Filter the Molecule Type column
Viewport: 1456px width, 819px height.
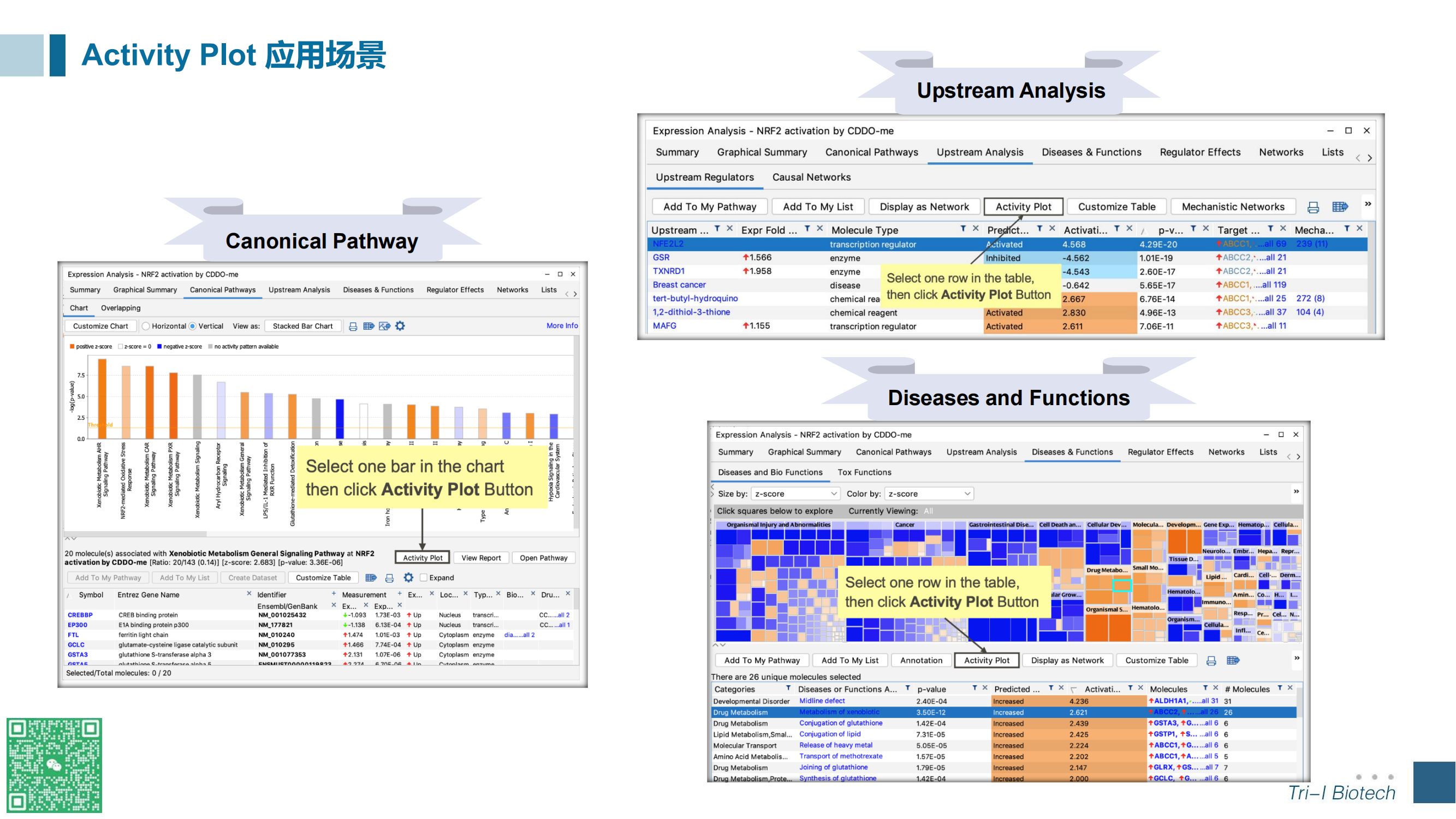point(963,229)
